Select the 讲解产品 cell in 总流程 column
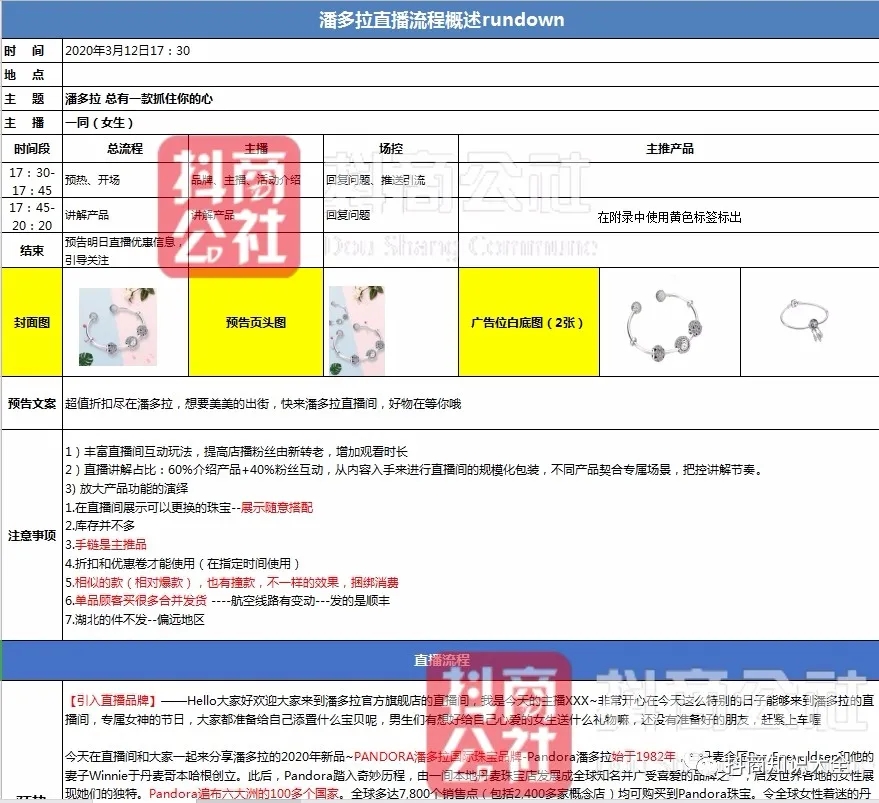The height and width of the screenshot is (803, 879). pyautogui.click(x=125, y=215)
